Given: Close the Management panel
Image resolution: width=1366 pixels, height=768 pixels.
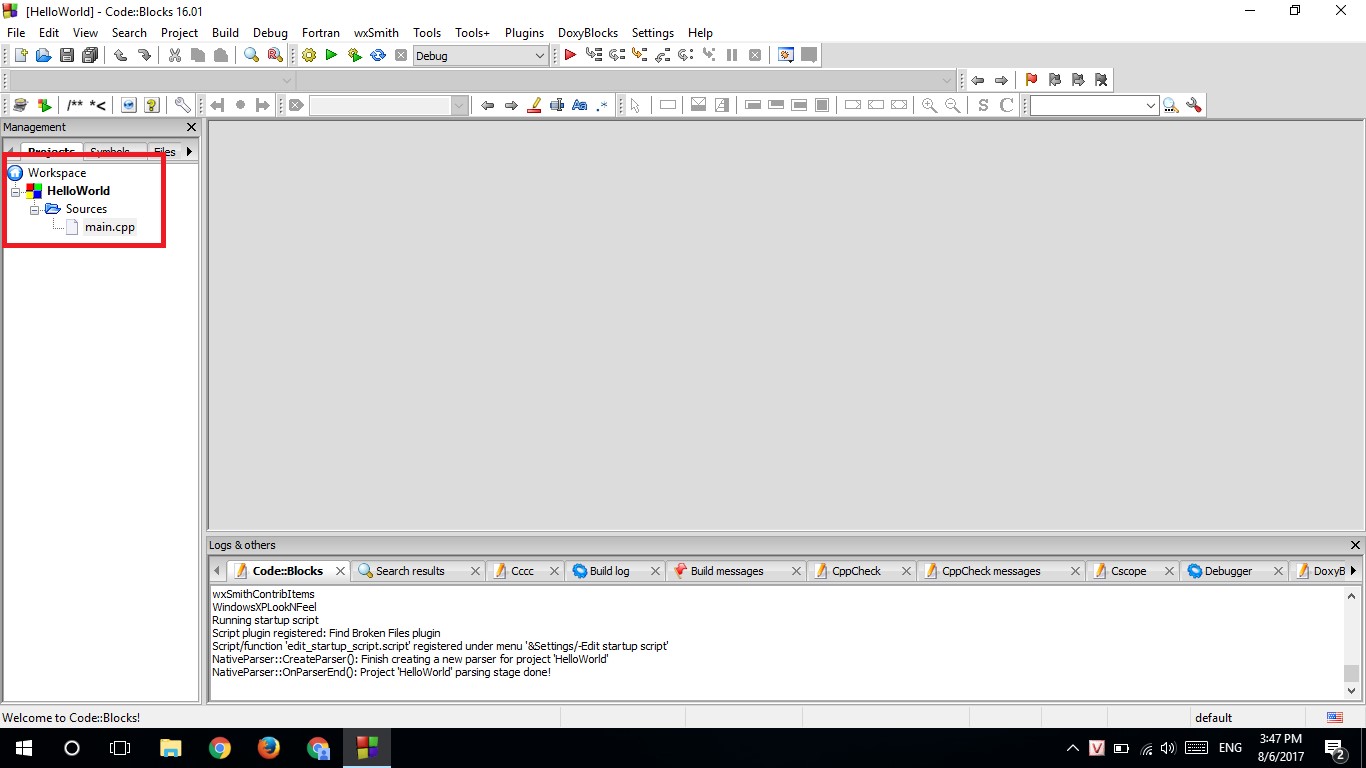Looking at the screenshot, I should click(x=192, y=127).
